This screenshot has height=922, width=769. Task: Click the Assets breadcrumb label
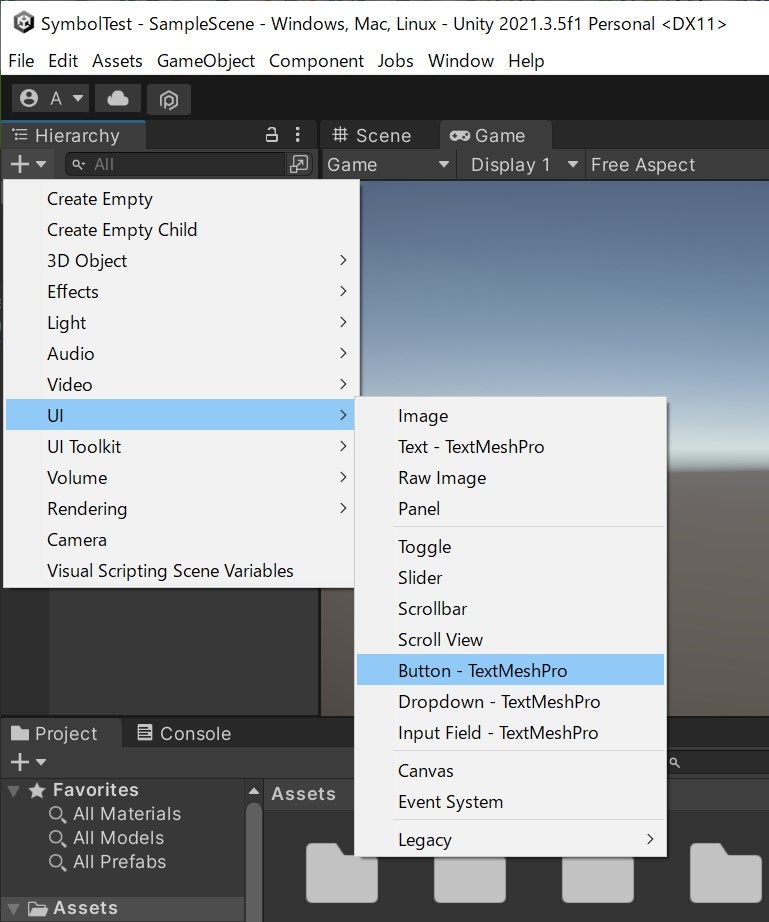click(303, 794)
